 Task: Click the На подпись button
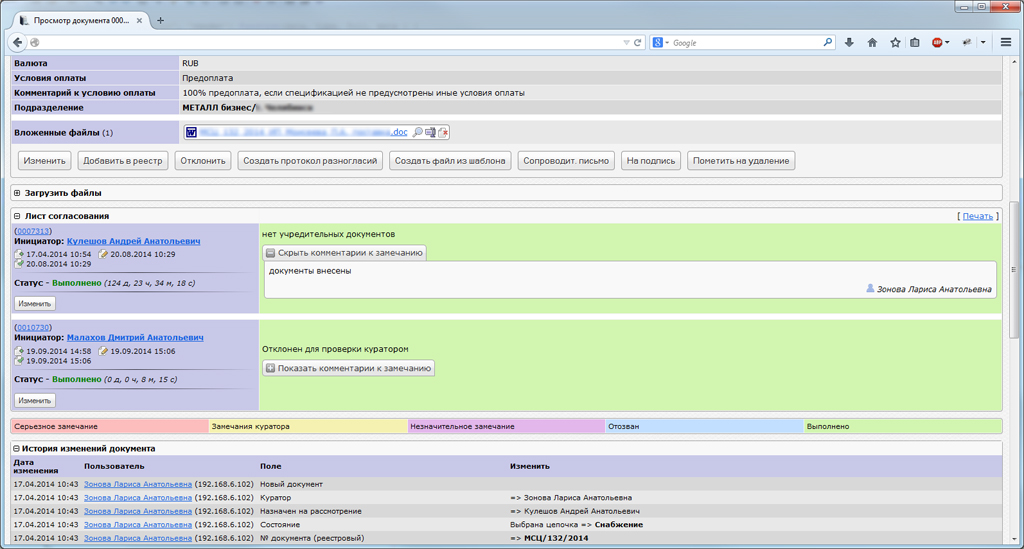coord(650,161)
